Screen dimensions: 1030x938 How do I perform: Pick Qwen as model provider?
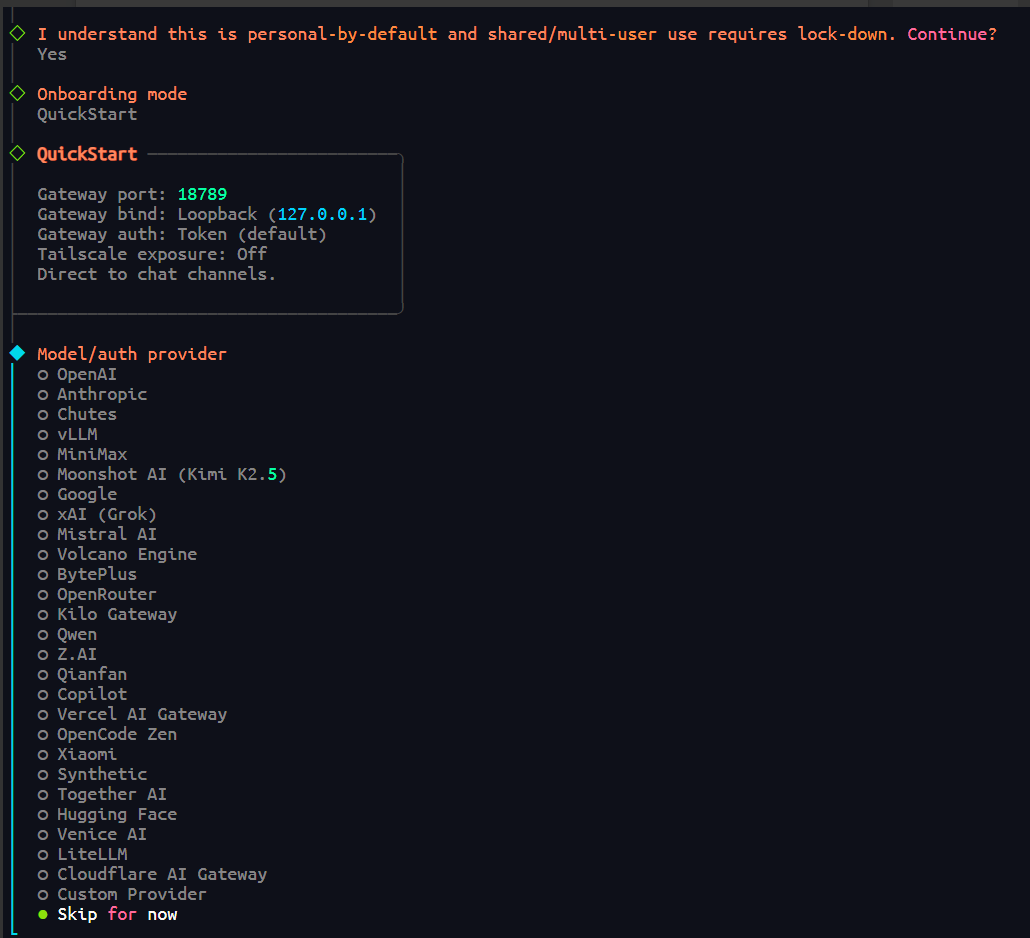[67, 635]
